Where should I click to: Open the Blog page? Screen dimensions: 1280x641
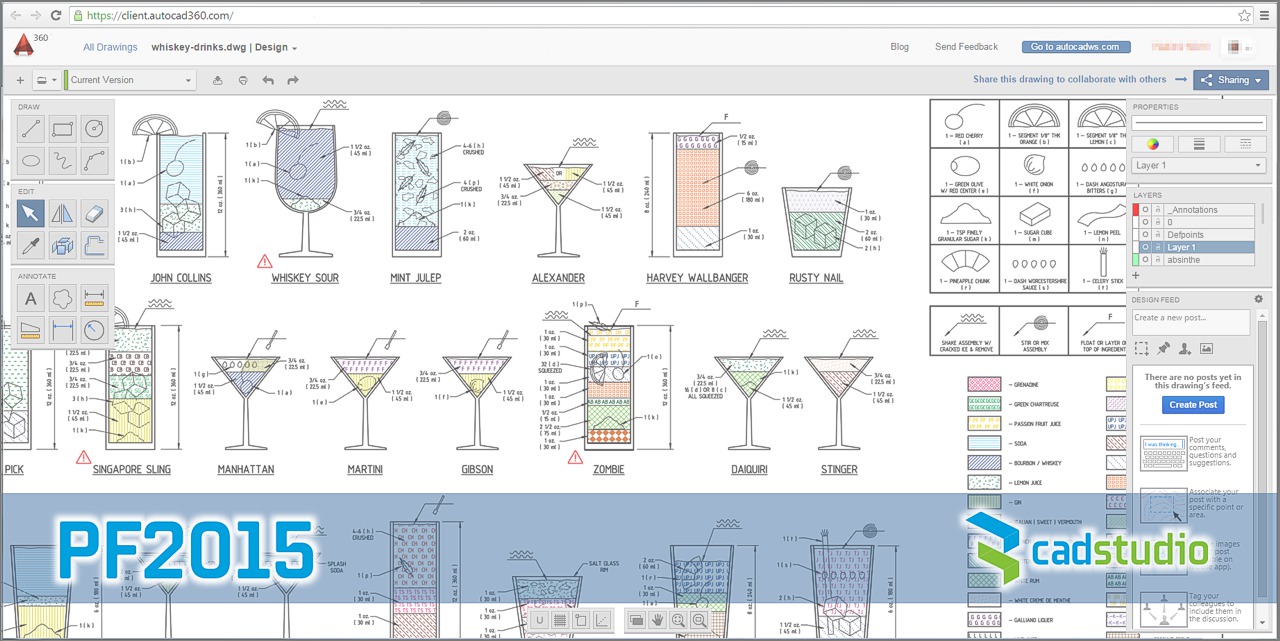click(x=899, y=47)
